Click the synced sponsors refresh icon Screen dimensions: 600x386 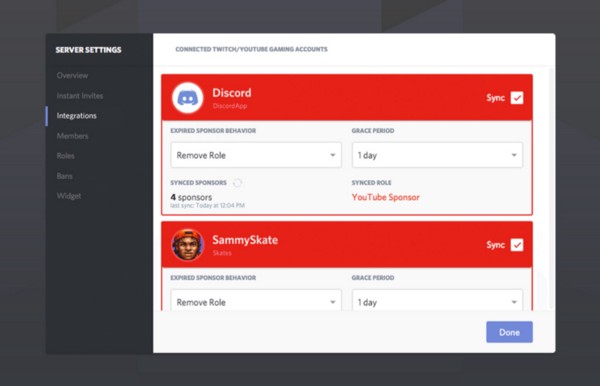(238, 183)
